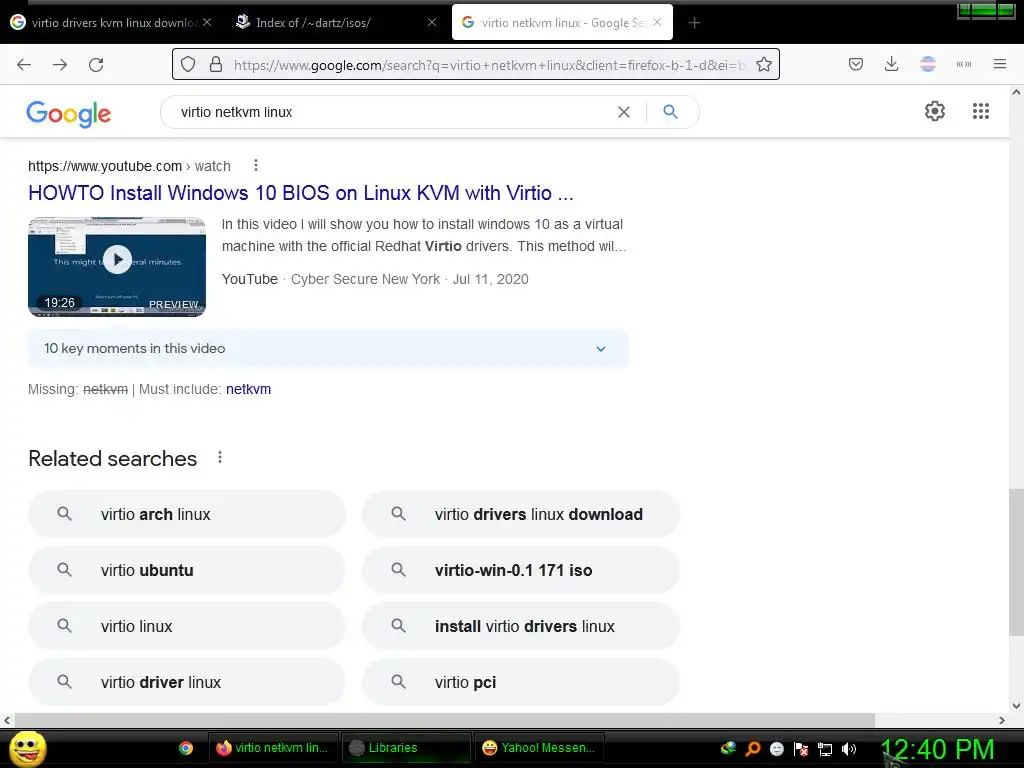Search related: virtio drivers linux download

click(520, 515)
